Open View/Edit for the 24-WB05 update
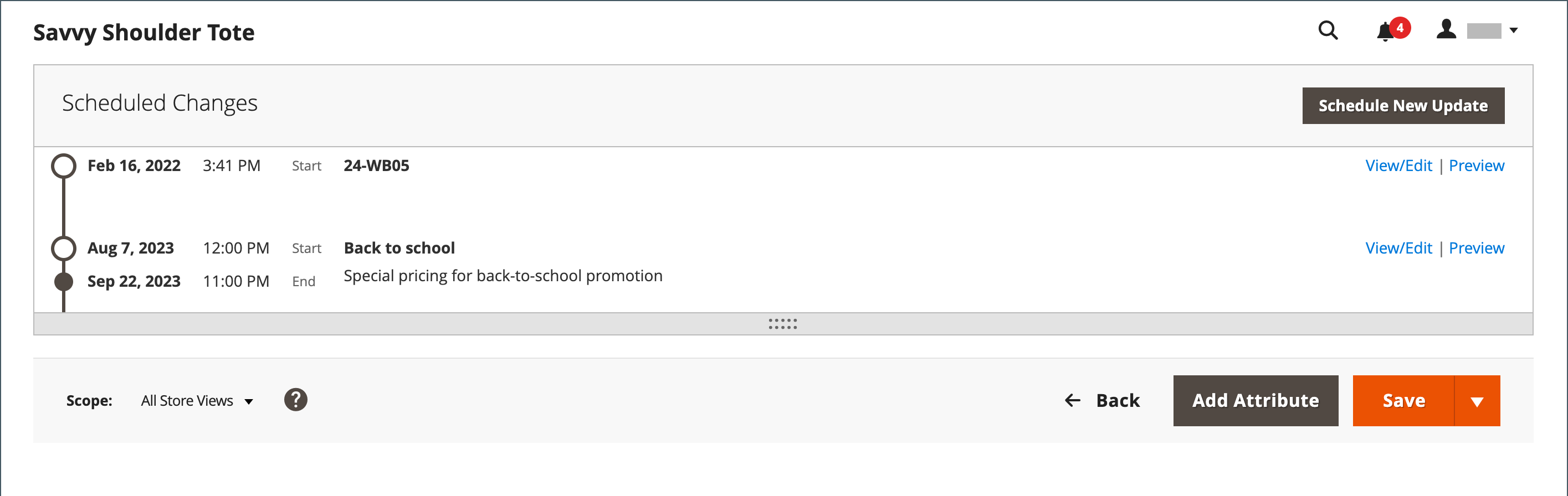The image size is (1568, 496). click(1398, 166)
